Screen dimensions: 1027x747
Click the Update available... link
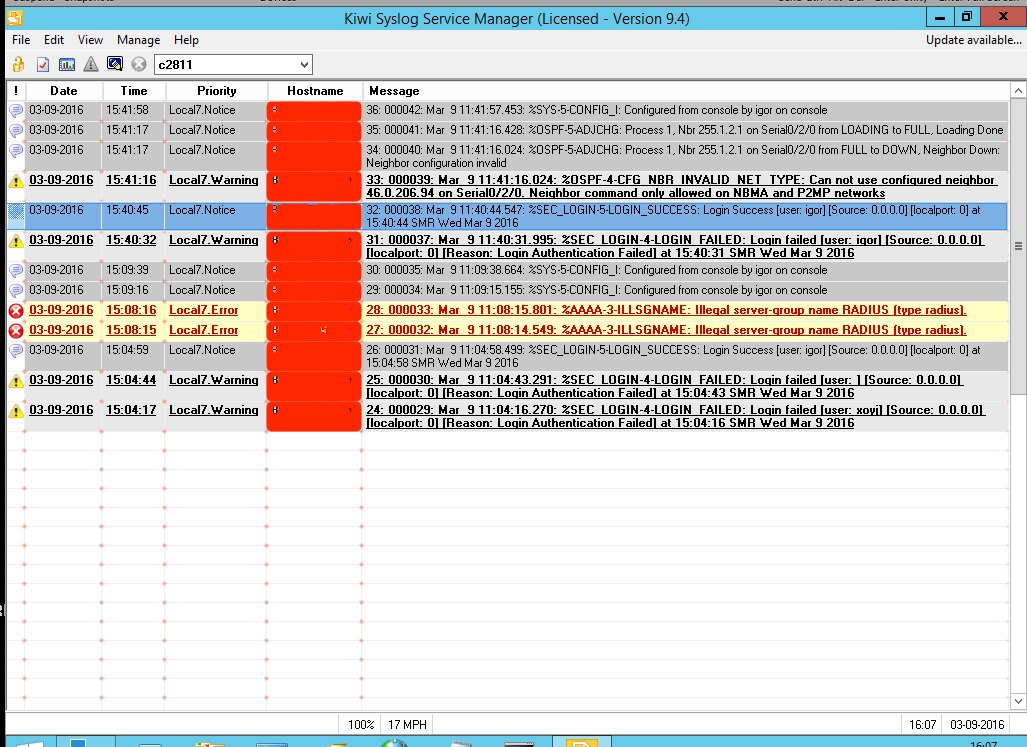[x=973, y=40]
